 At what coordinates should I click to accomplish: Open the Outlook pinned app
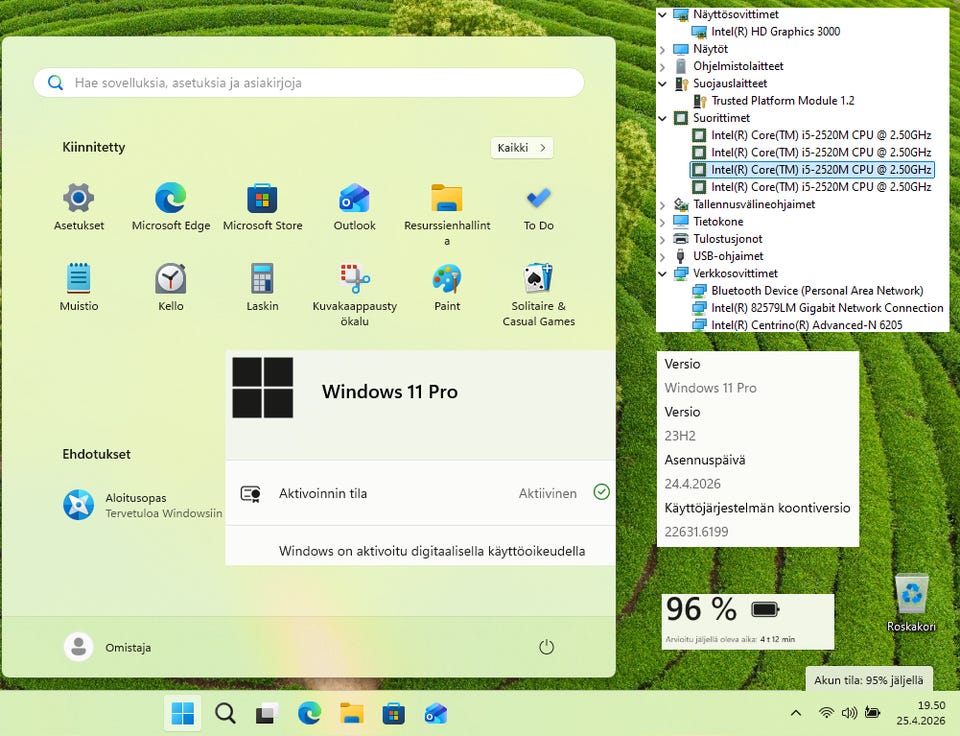[x=354, y=207]
